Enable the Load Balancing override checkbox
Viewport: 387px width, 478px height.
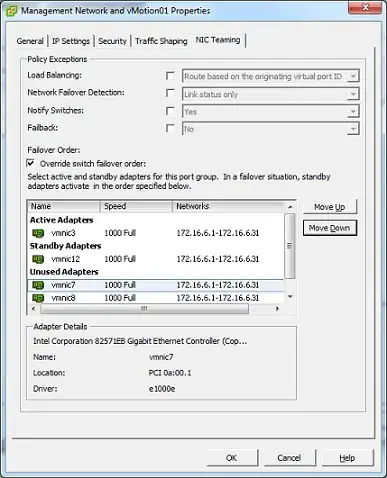point(170,76)
